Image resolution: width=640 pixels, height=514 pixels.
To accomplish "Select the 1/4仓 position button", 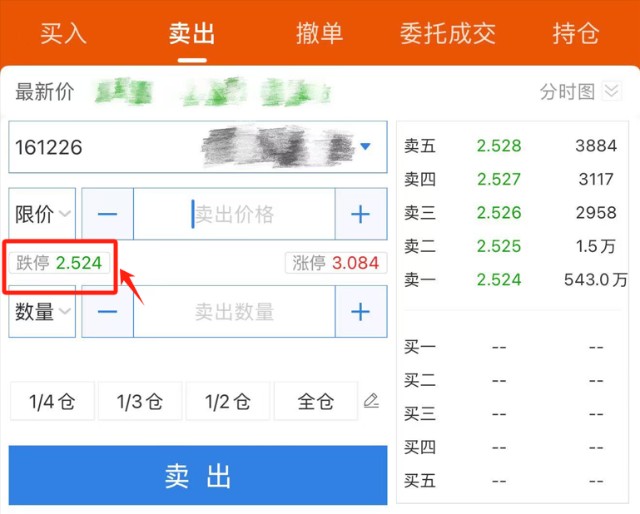I will [x=52, y=402].
